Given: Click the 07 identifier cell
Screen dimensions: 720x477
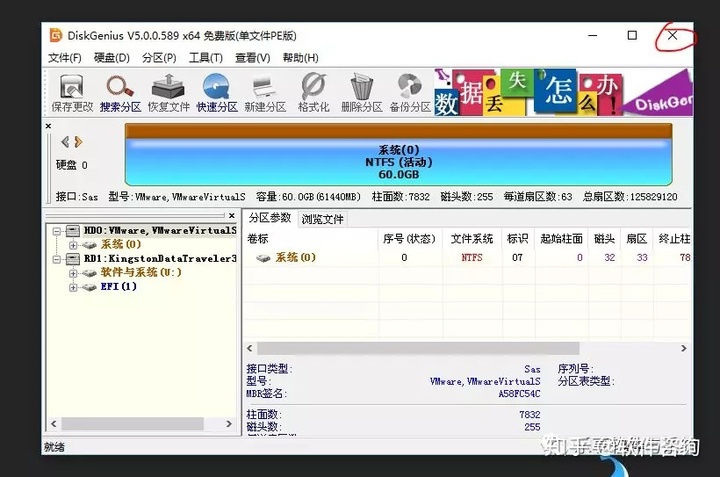Looking at the screenshot, I should pyautogui.click(x=518, y=258).
